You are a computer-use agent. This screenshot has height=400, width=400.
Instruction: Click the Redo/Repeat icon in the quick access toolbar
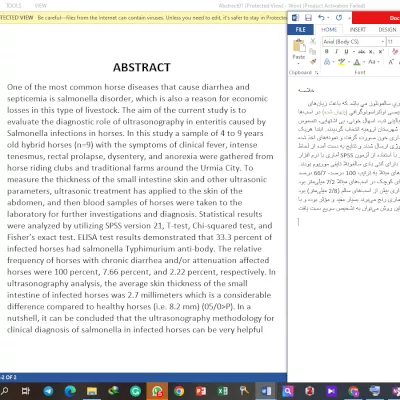pyautogui.click(x=339, y=18)
